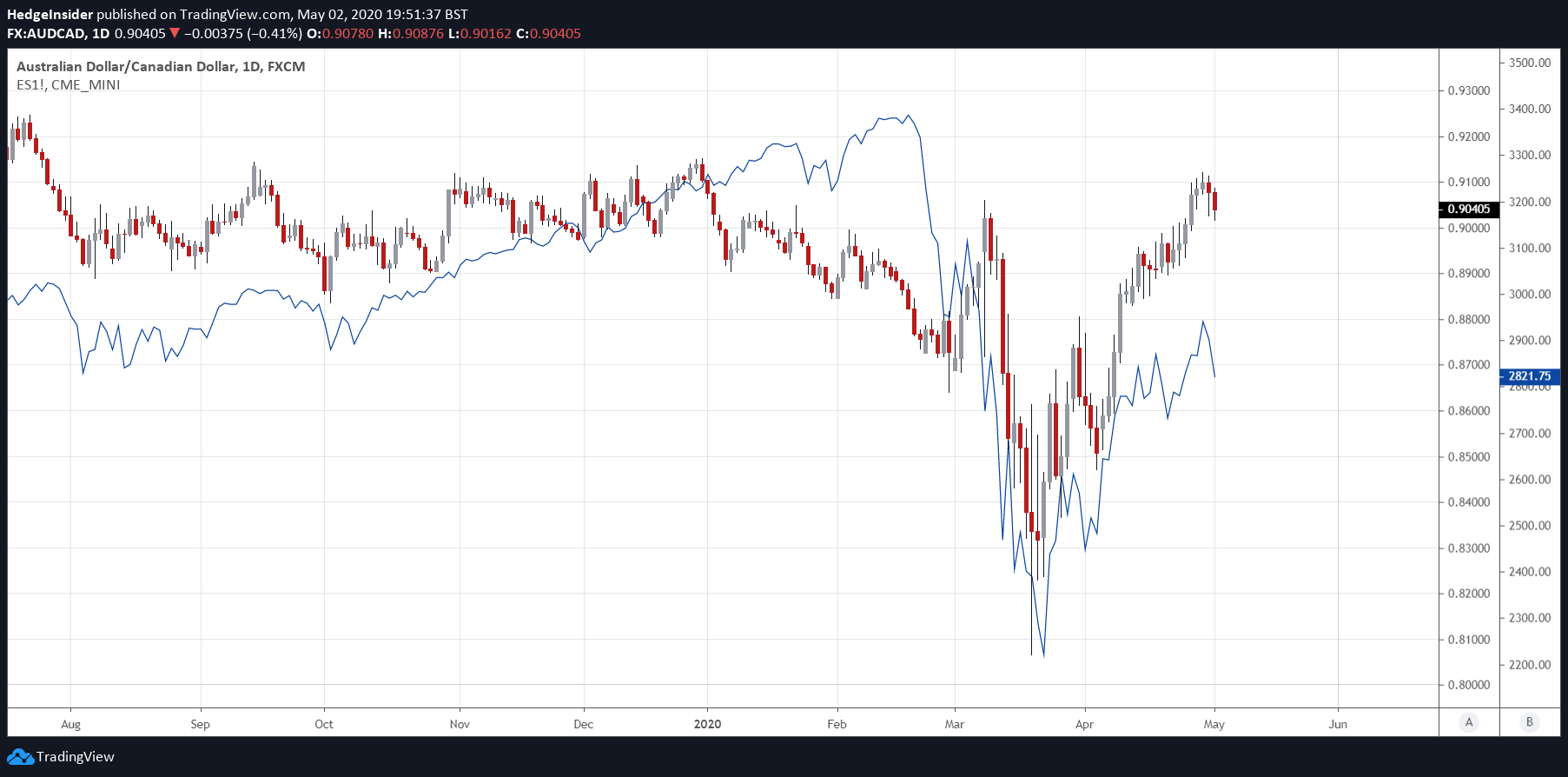Click the Dec label on time axis
Screen dimensions: 1568x777
coord(584,724)
